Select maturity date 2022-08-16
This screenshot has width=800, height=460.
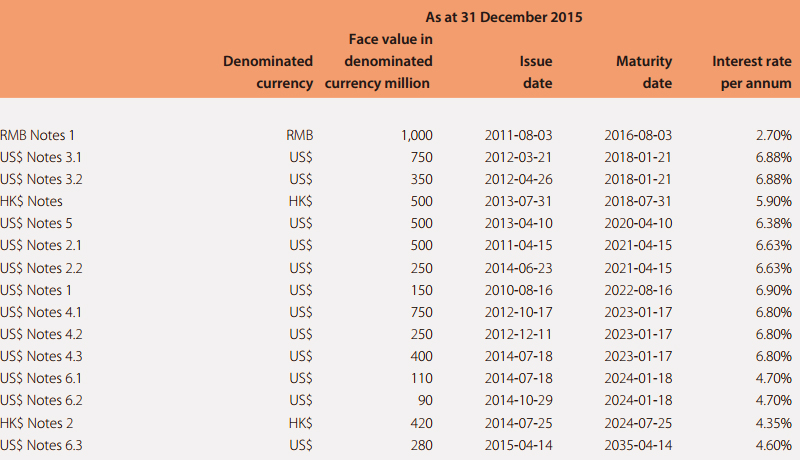[638, 290]
